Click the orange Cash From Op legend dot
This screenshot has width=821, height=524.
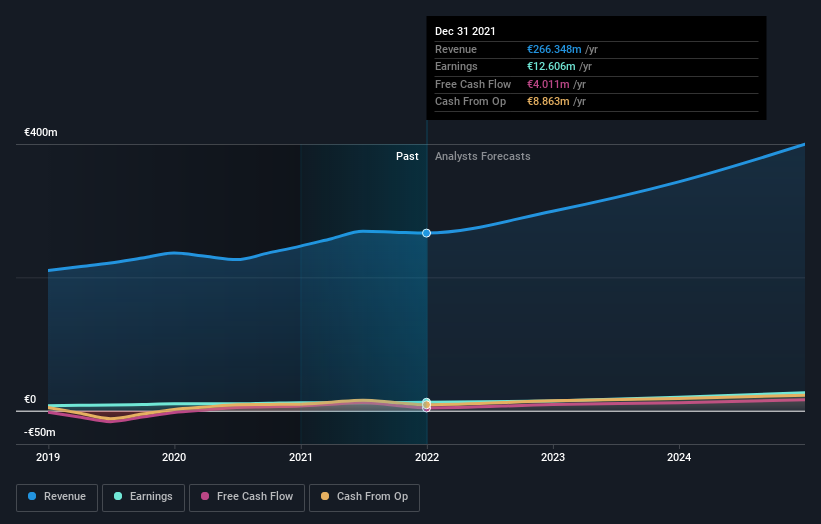(x=325, y=496)
